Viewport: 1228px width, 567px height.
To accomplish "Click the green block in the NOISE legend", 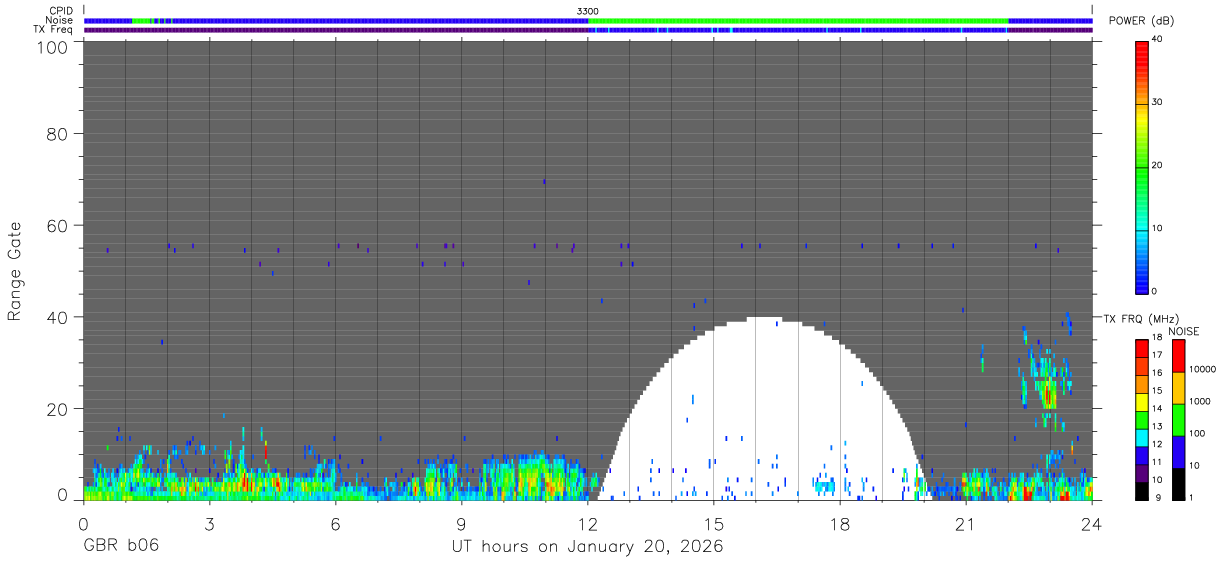I will click(1179, 420).
